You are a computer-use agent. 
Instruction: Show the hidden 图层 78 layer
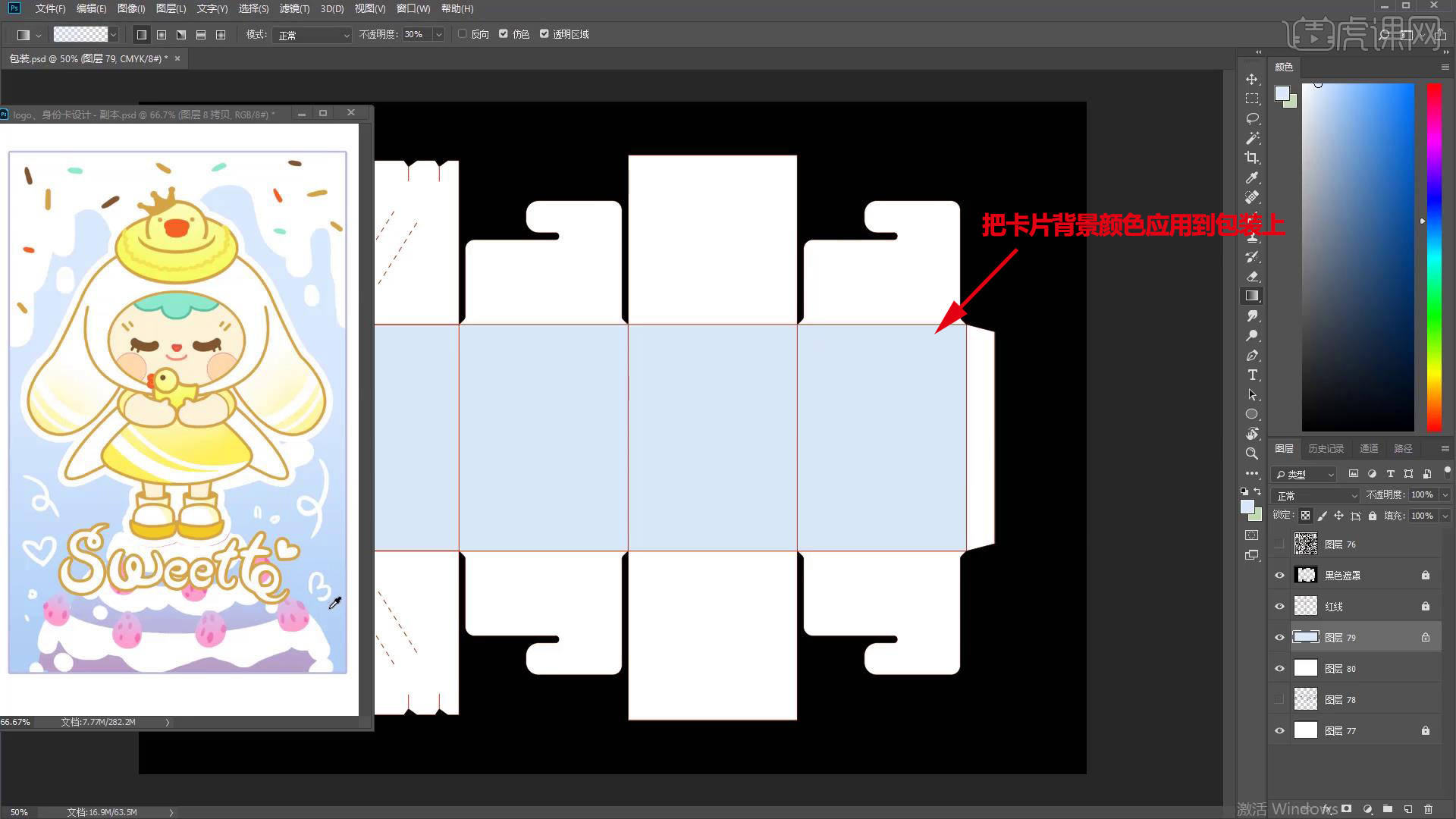click(x=1279, y=700)
